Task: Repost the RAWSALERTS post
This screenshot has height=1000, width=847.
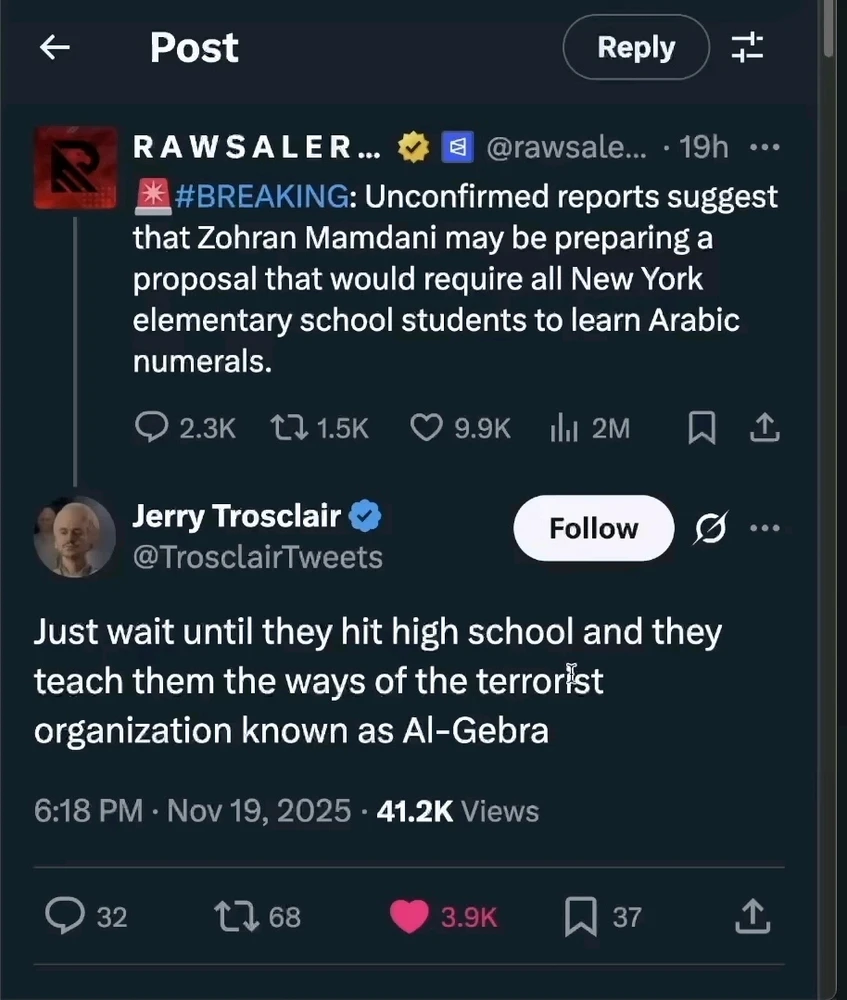Action: 285,428
